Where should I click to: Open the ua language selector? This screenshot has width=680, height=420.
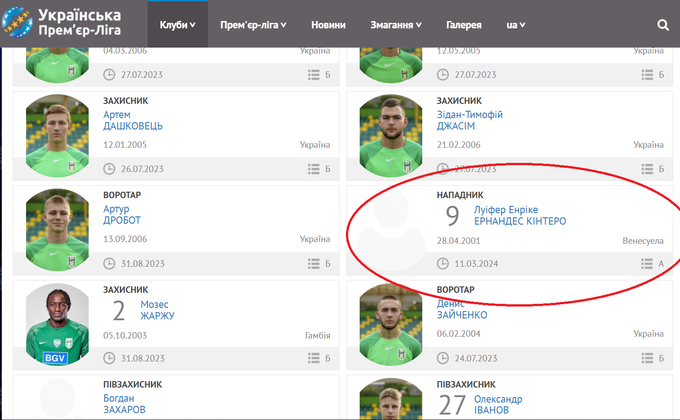518,25
